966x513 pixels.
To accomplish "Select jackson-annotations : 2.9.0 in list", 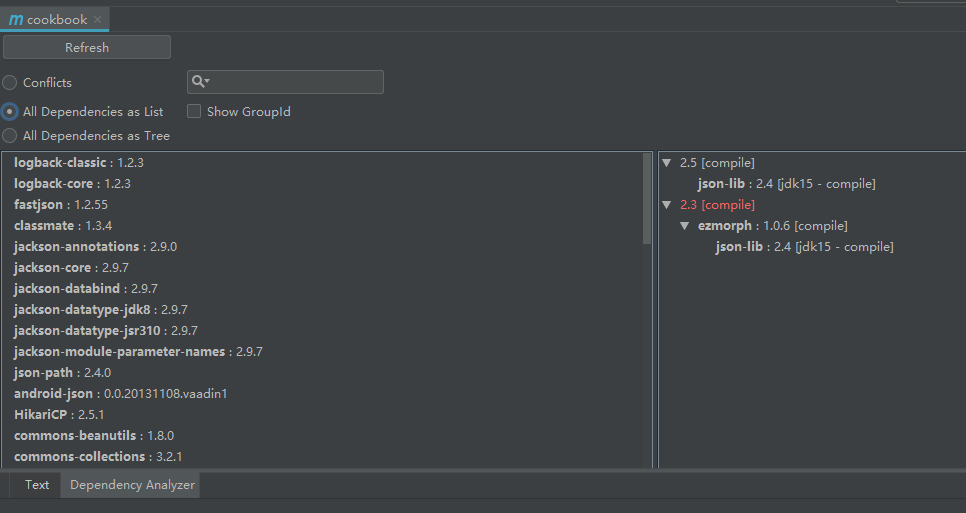I will [95, 246].
